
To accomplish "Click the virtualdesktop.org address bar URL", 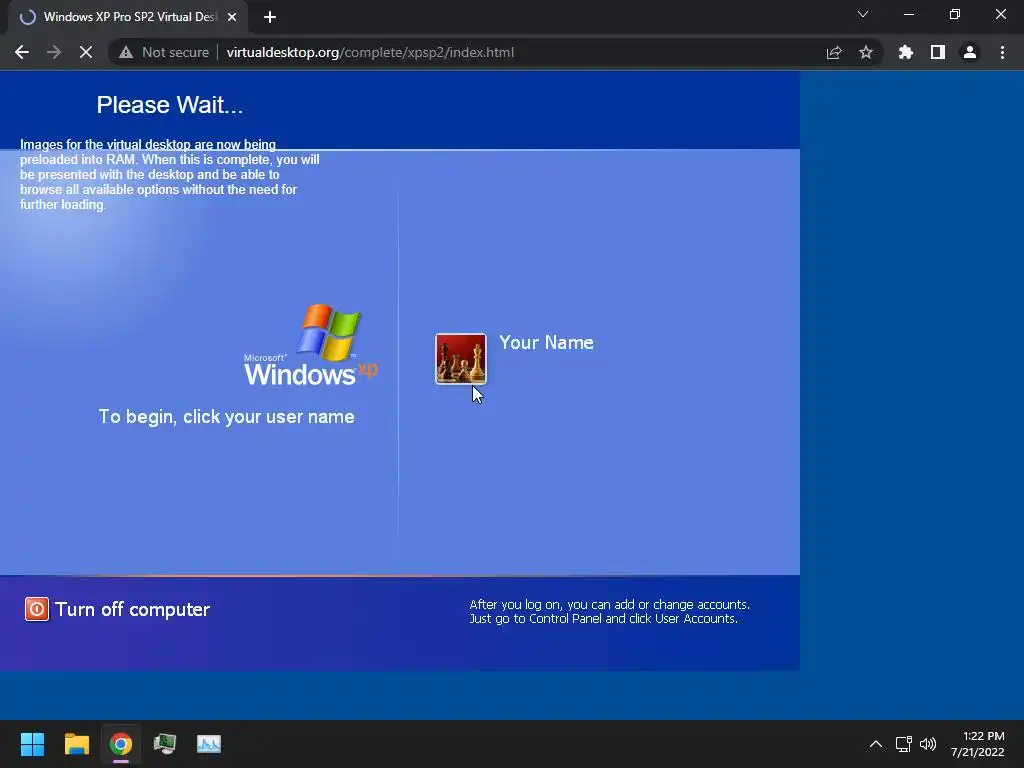I will click(370, 52).
